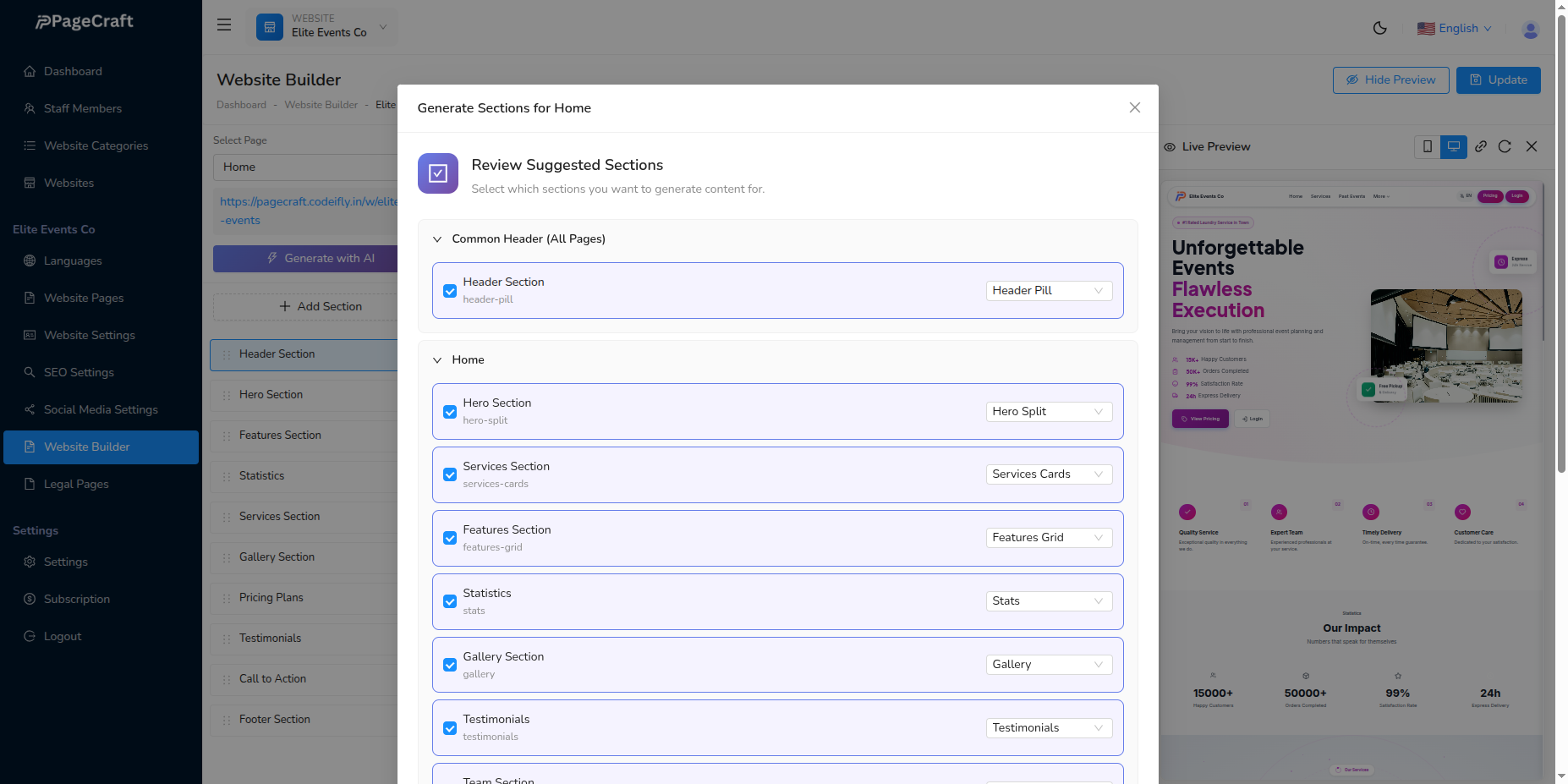Open user profile avatar
1568x784 pixels.
(1530, 29)
